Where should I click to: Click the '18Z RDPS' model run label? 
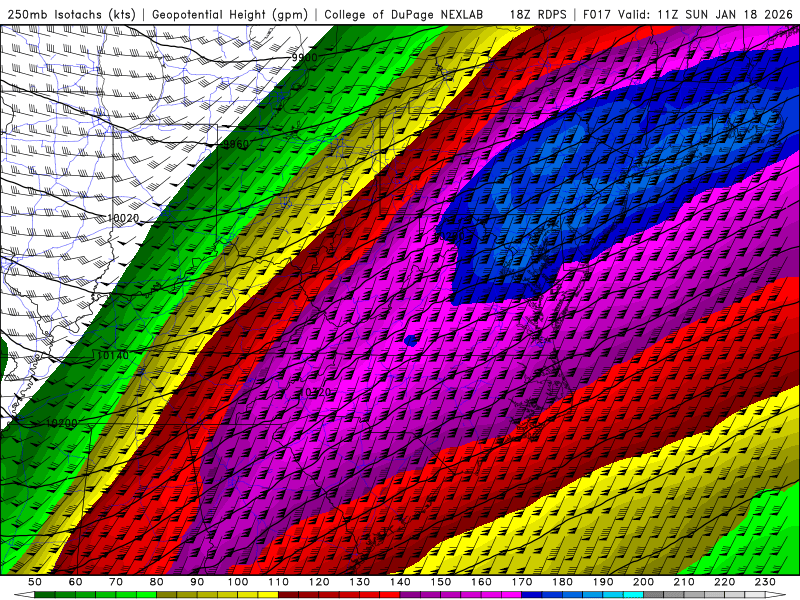(x=538, y=15)
